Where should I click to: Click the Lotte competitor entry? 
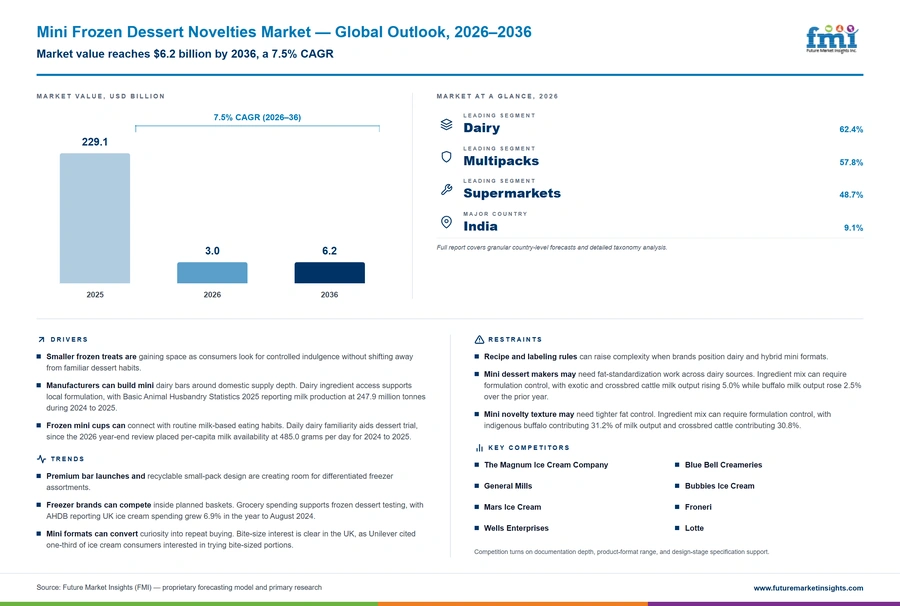(x=694, y=528)
